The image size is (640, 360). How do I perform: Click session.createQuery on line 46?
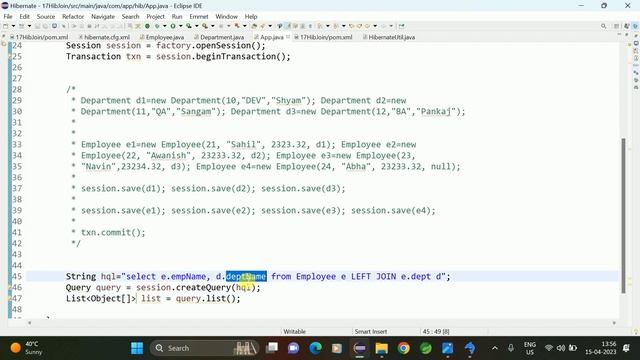[184, 287]
